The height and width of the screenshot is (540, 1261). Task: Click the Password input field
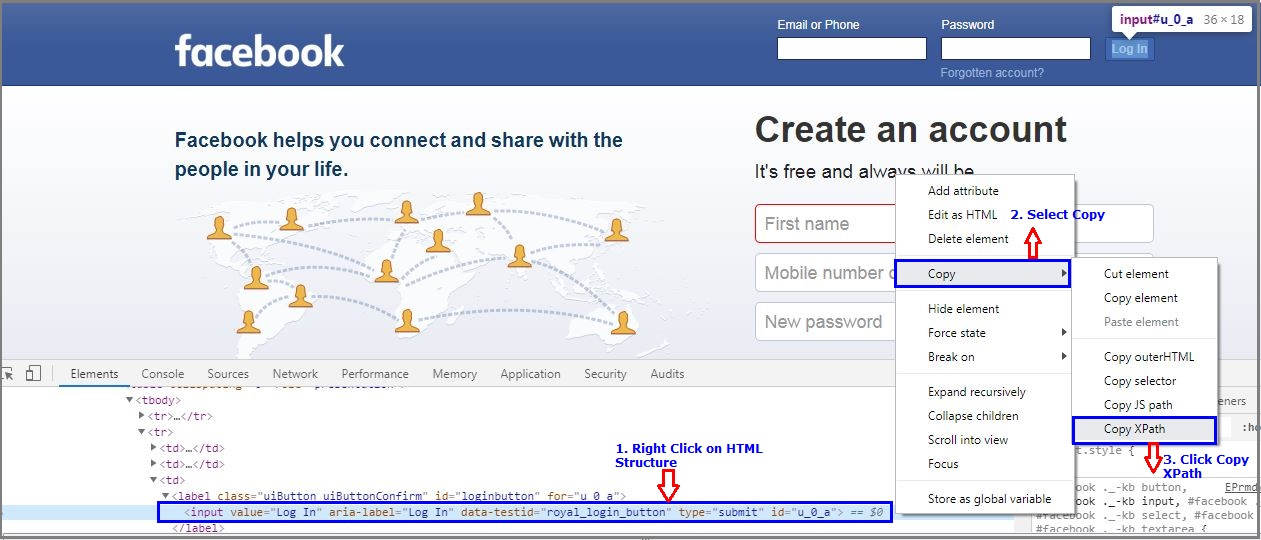click(x=1016, y=48)
